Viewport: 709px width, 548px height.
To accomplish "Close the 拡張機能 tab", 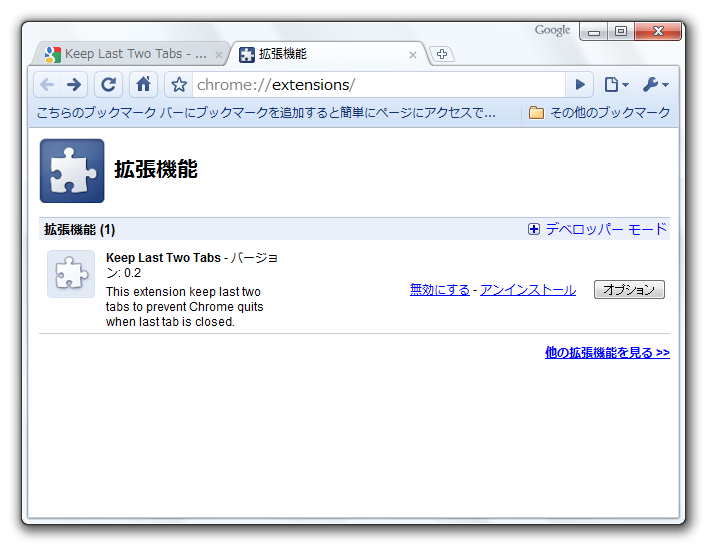I will (412, 55).
